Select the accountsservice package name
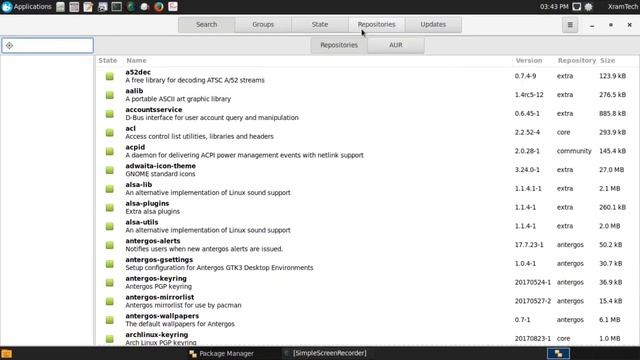640x360 pixels. pos(154,110)
